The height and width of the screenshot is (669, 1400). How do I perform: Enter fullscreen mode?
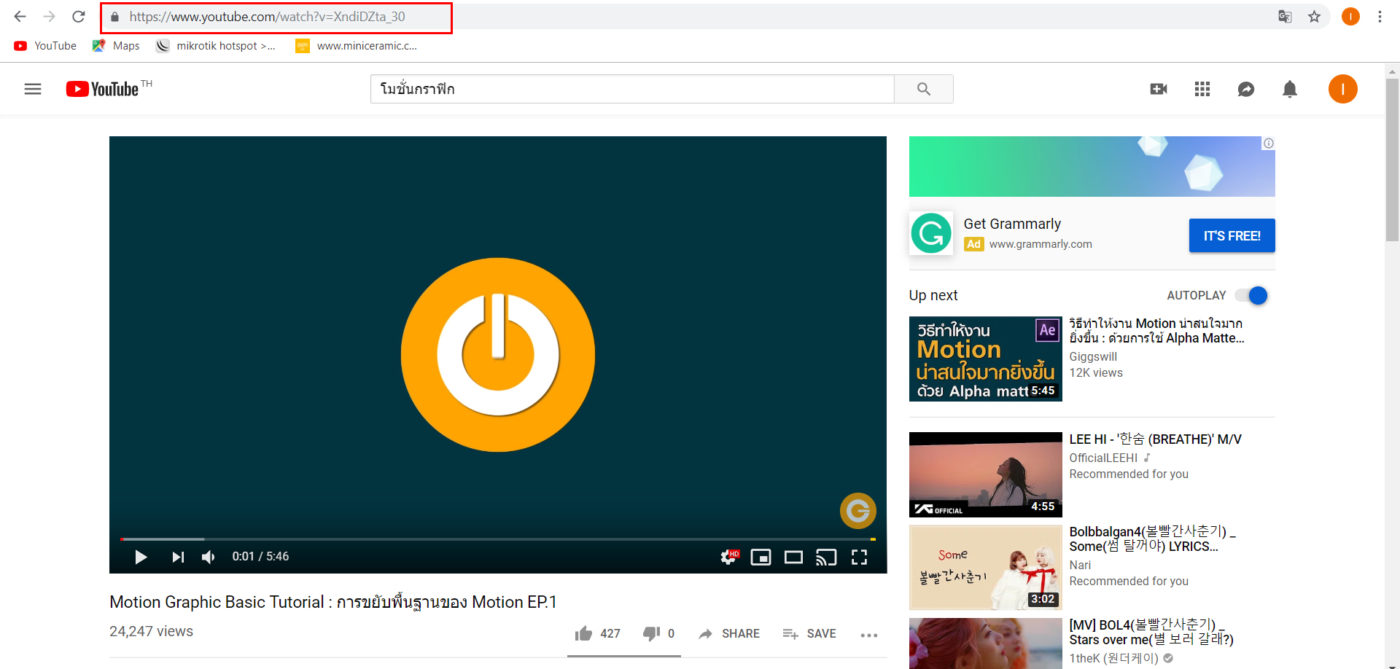(859, 557)
